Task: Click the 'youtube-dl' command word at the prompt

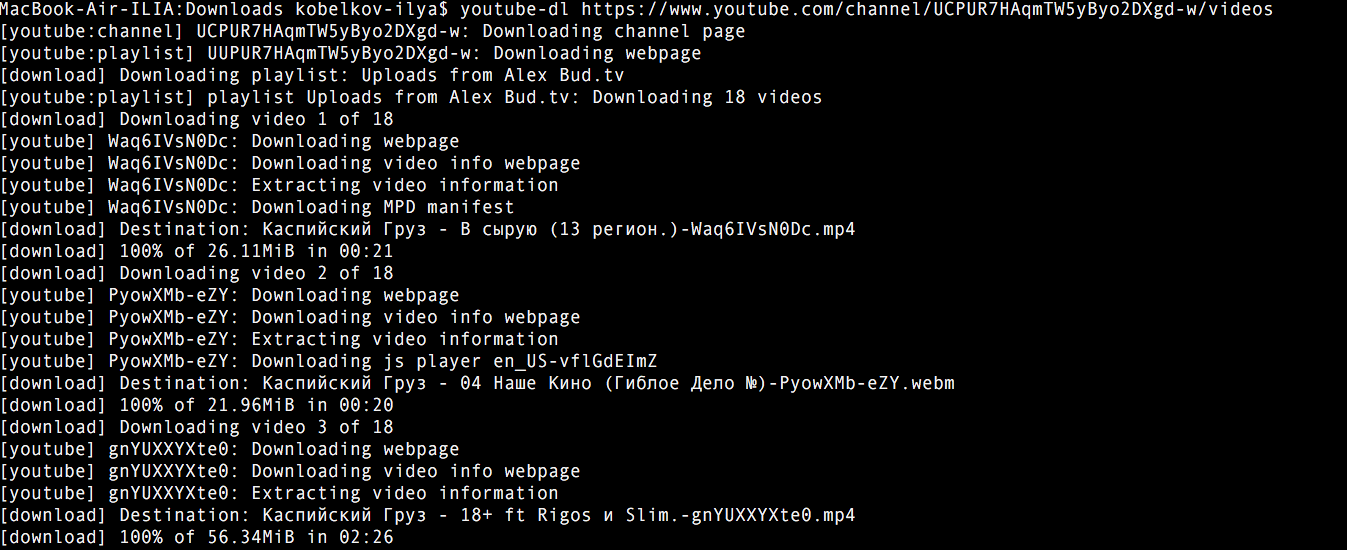Action: click(515, 9)
